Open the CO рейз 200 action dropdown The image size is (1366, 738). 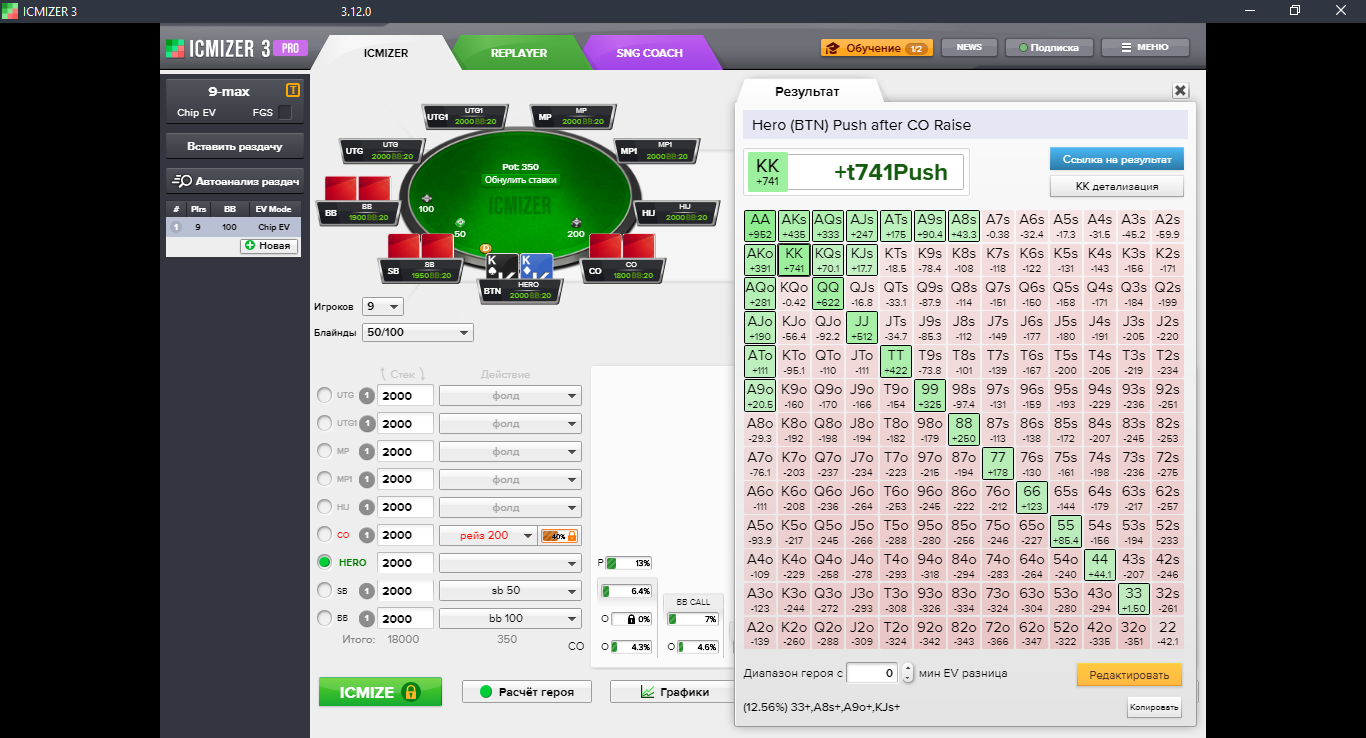click(489, 536)
